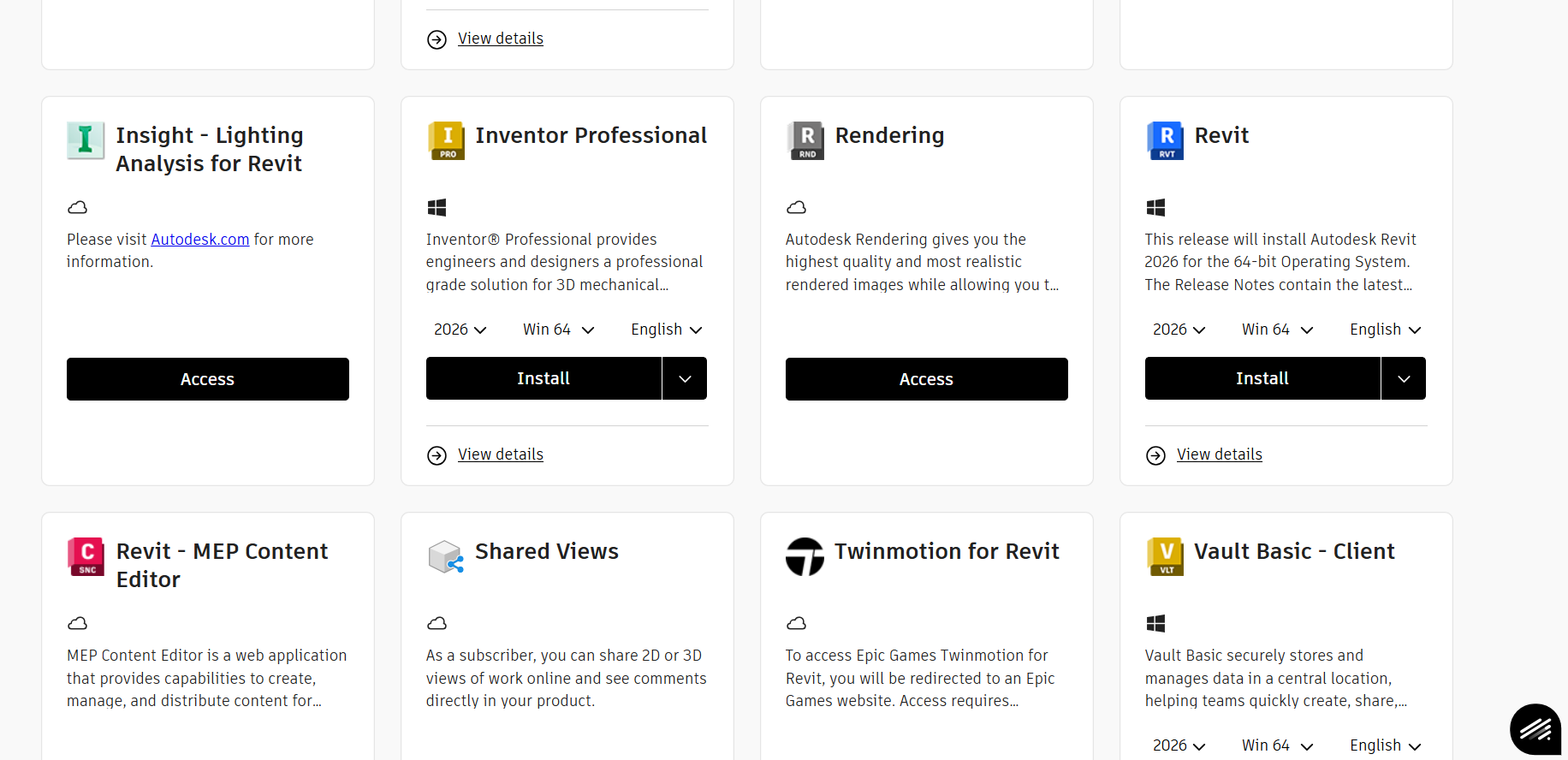The height and width of the screenshot is (760, 1568).
Task: Click the Vault Basic Client icon
Action: (1165, 556)
